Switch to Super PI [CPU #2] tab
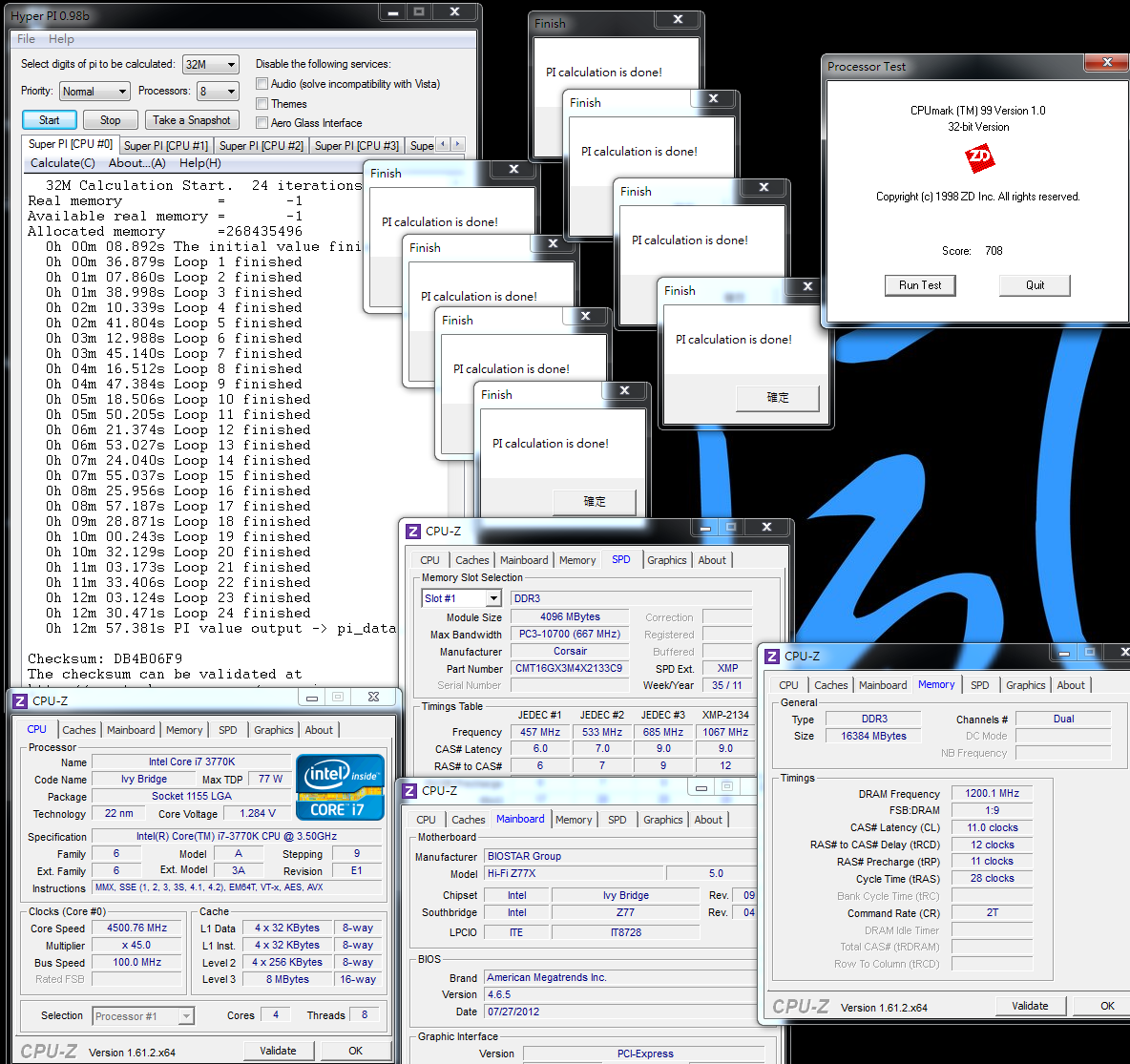 (261, 145)
